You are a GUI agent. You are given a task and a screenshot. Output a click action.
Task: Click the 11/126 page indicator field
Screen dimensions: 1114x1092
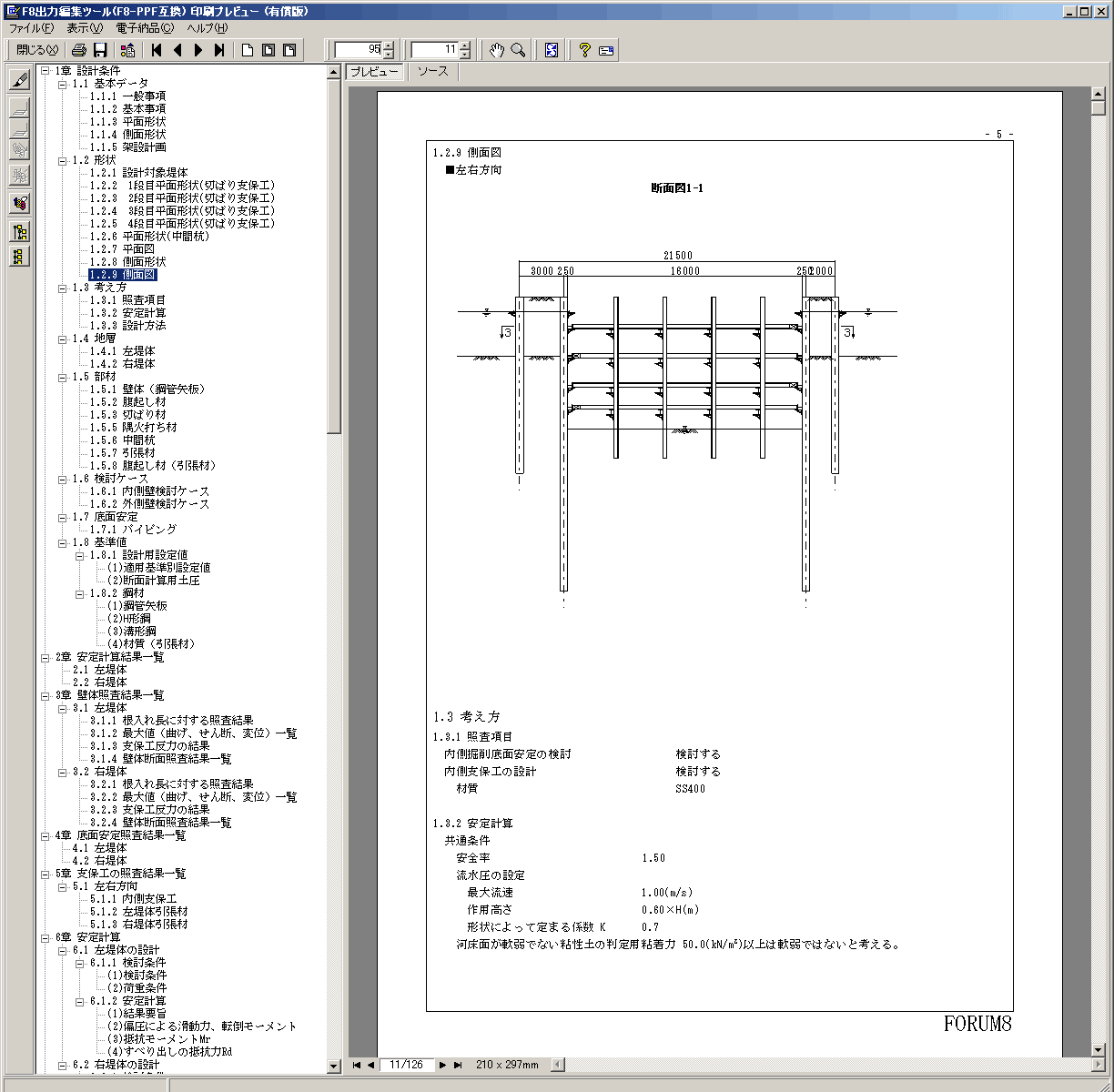point(407,1065)
